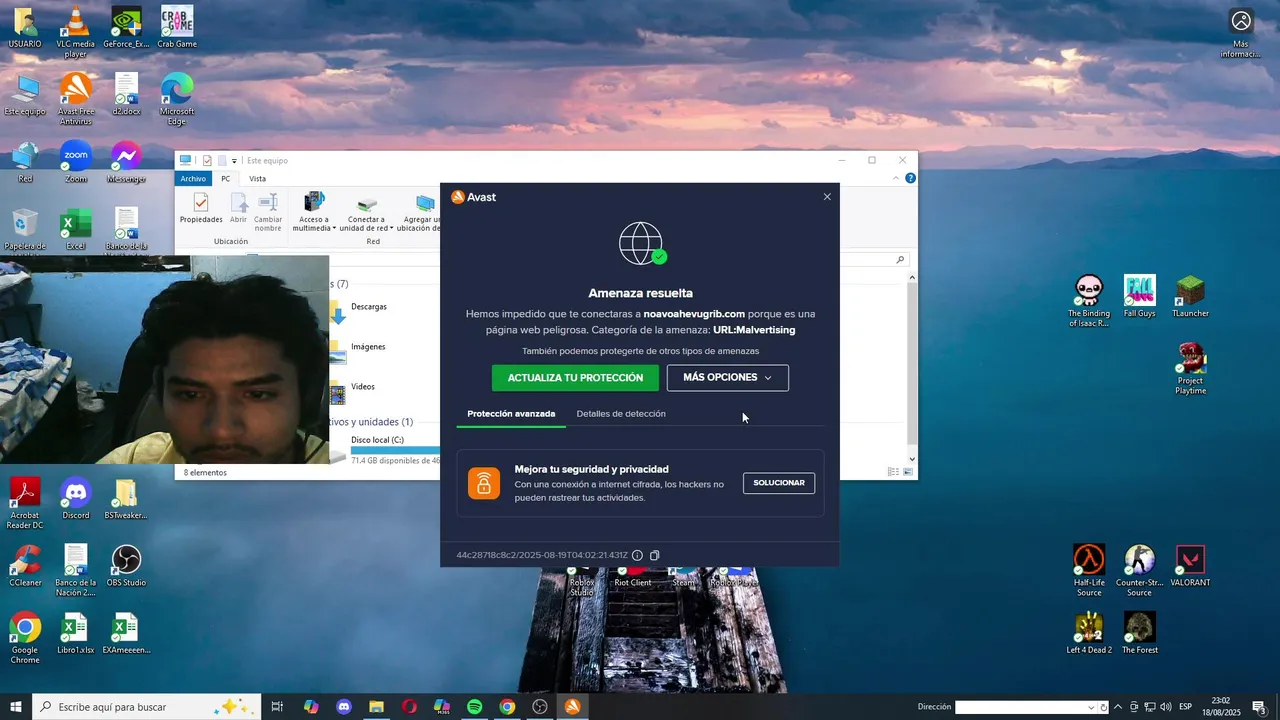1280x720 pixels.
Task: Switch to large icons view in Explorer status bar
Action: tap(908, 472)
